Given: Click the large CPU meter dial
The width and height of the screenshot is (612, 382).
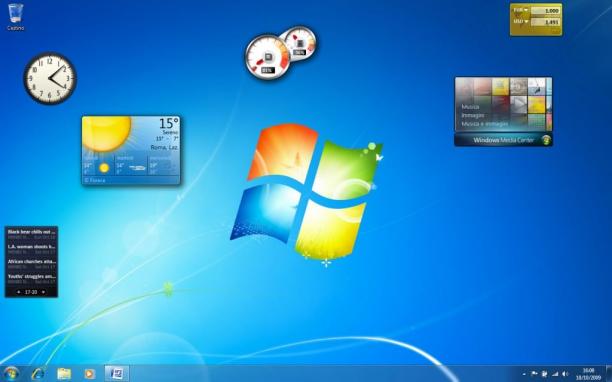Looking at the screenshot, I should [268, 57].
